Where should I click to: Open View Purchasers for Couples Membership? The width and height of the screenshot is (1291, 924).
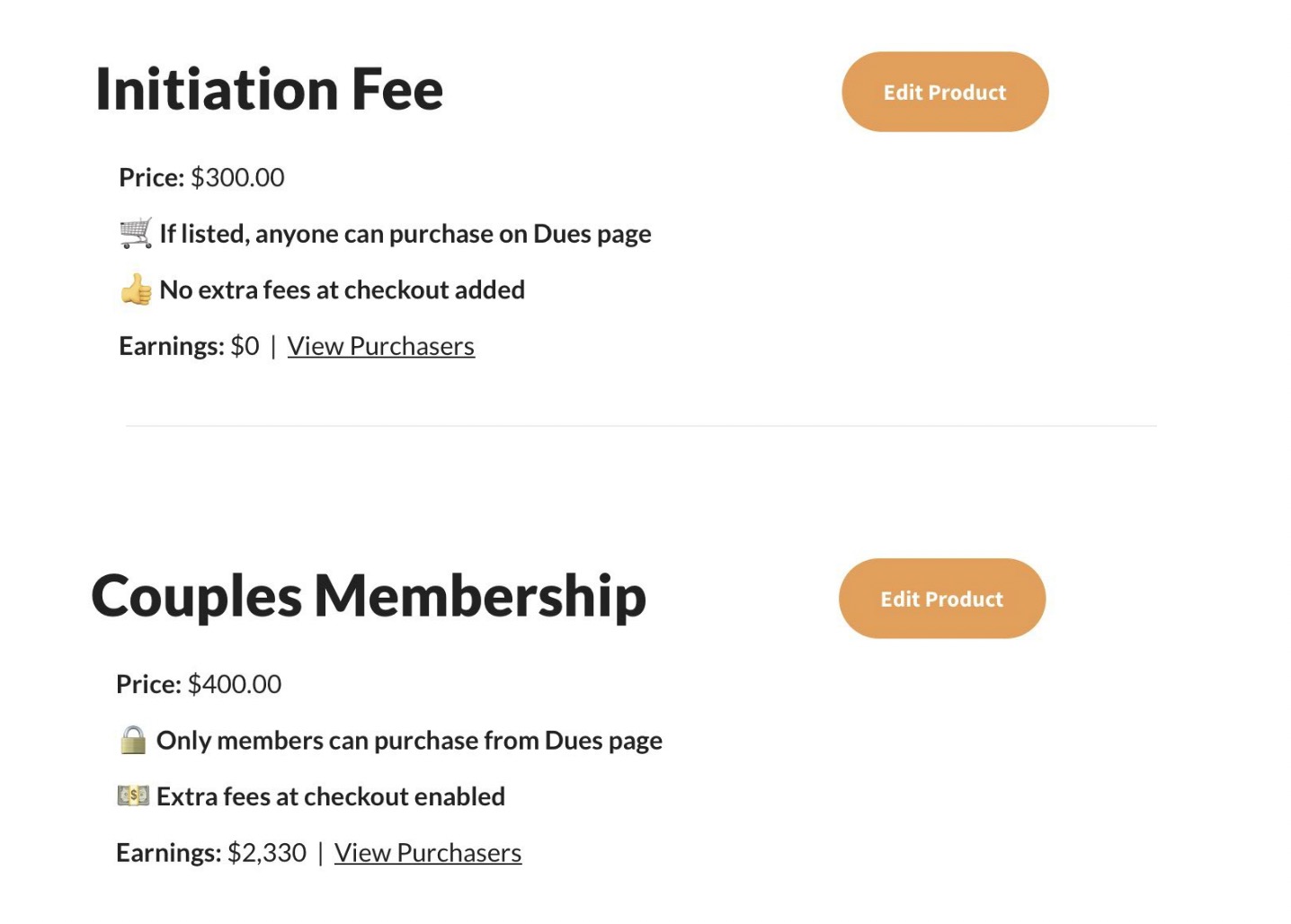[x=427, y=853]
